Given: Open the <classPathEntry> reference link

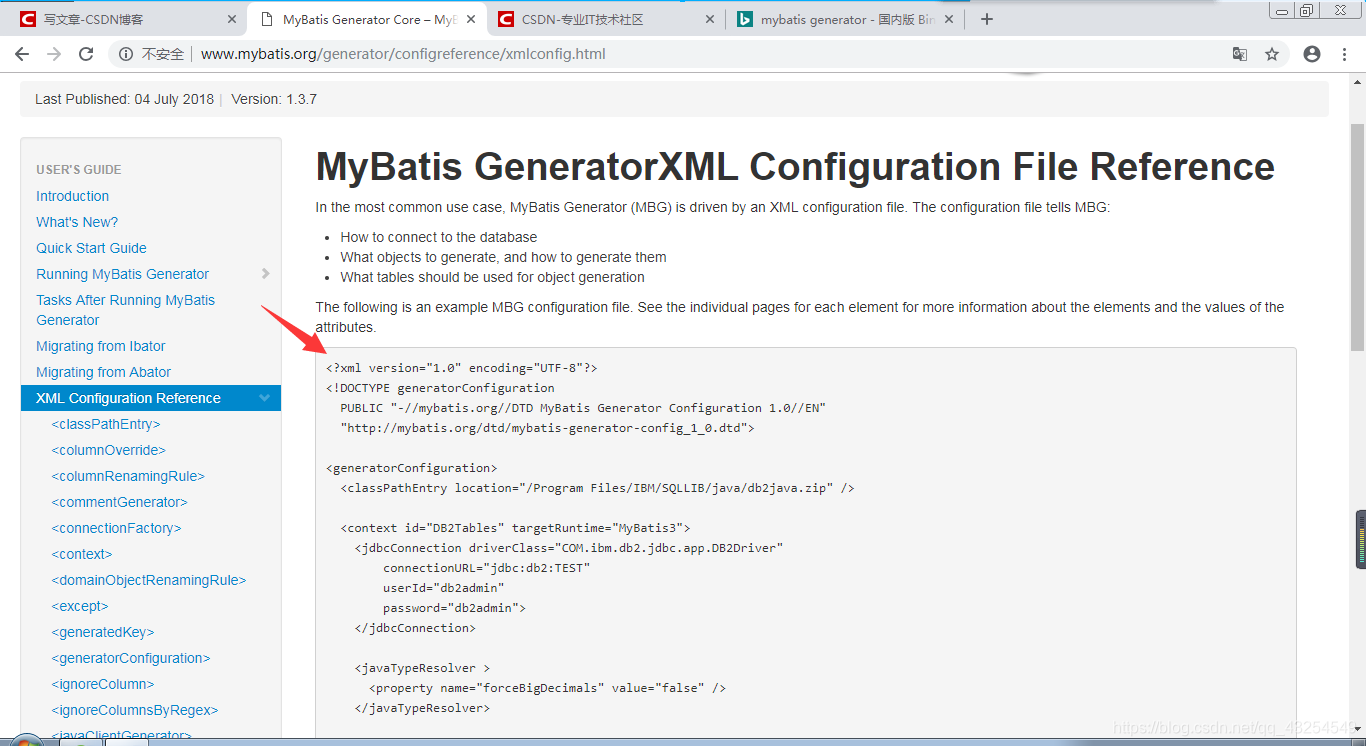Looking at the screenshot, I should (106, 424).
